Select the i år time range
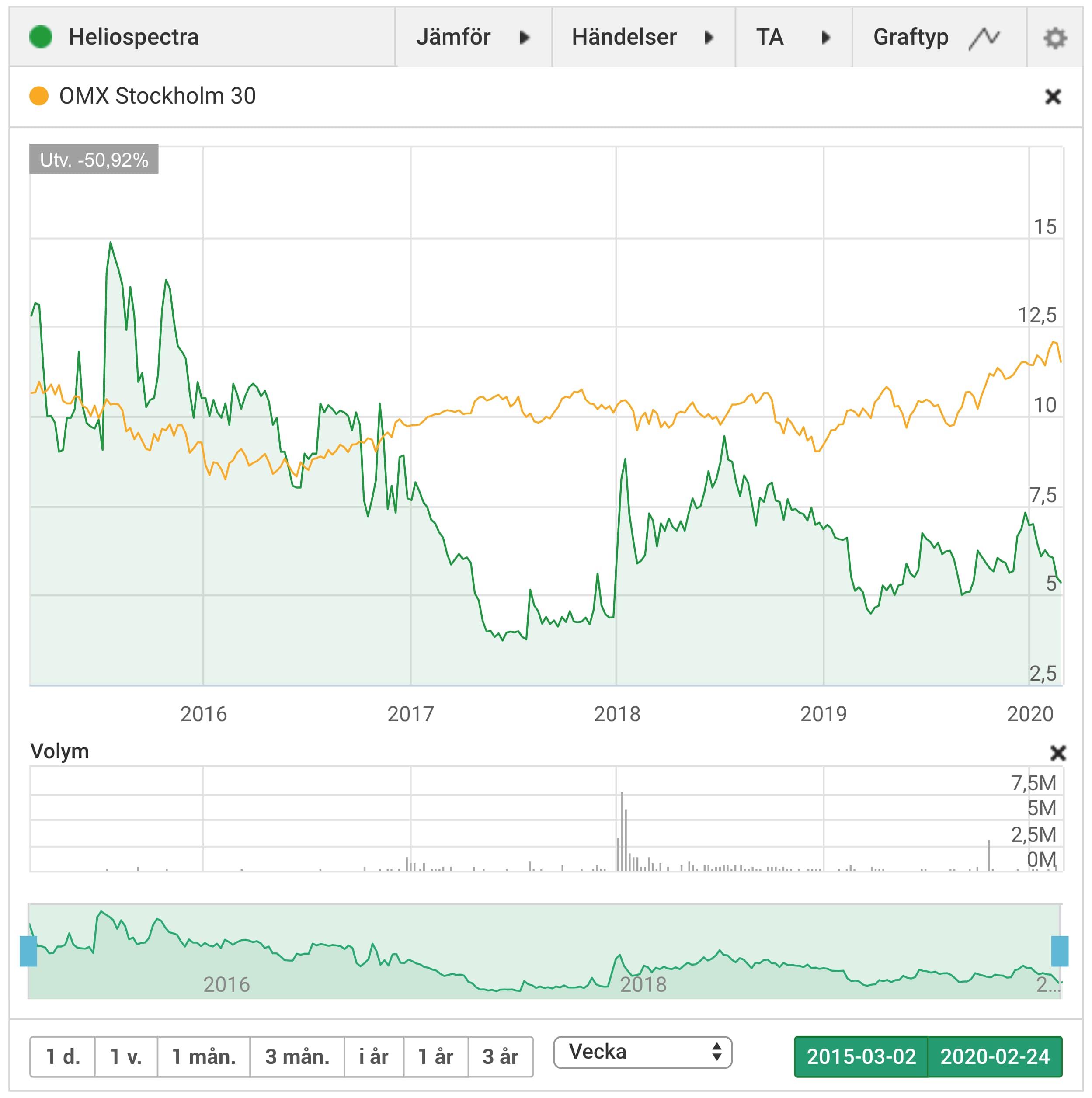Screen dimensions: 1092x1098 pos(373,1056)
